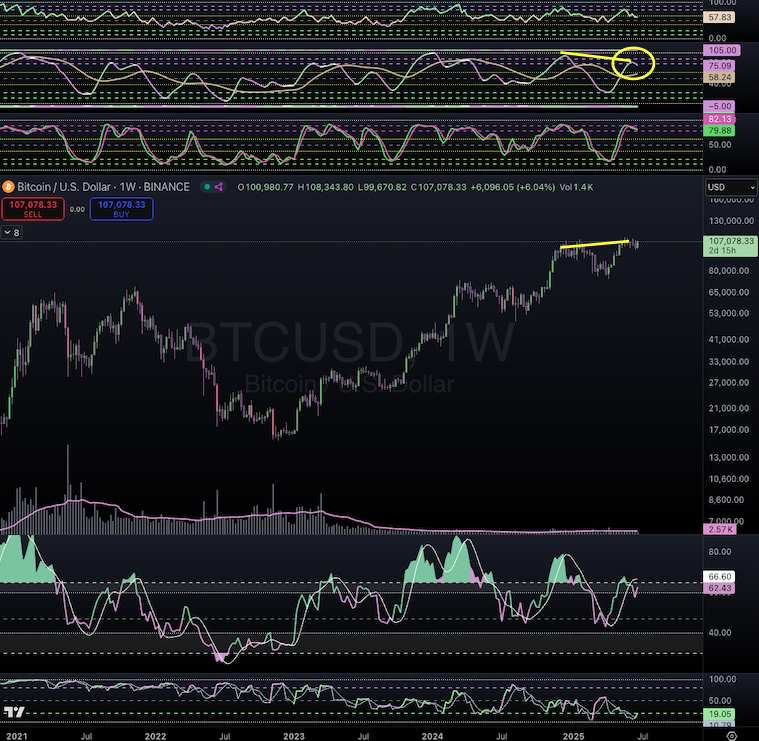Click the purple 62.43 value label
The image size is (759, 741).
[719, 588]
